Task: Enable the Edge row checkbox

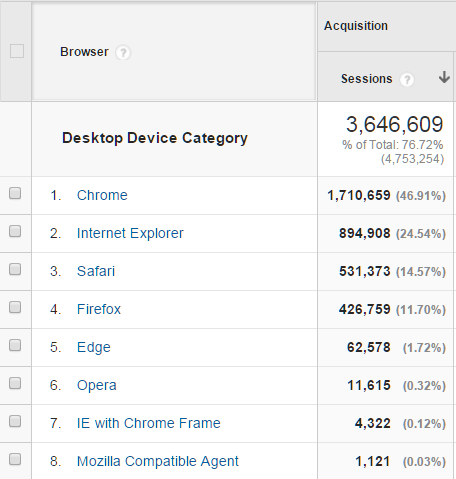Action: [15, 345]
